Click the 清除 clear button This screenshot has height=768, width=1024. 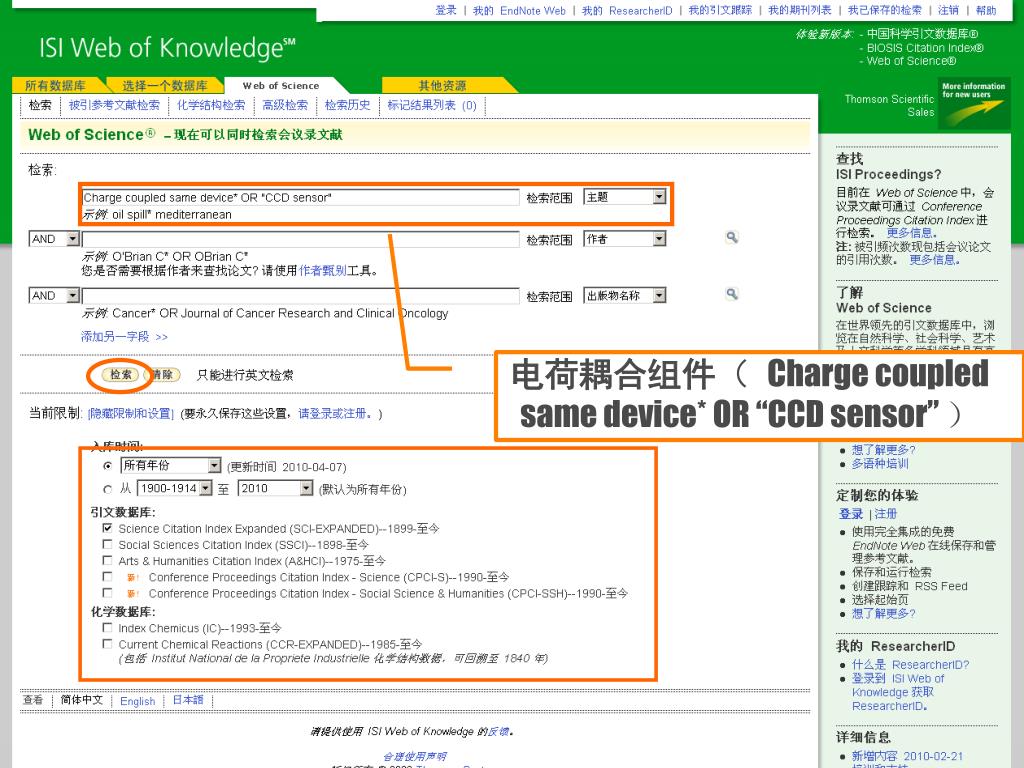pos(163,375)
